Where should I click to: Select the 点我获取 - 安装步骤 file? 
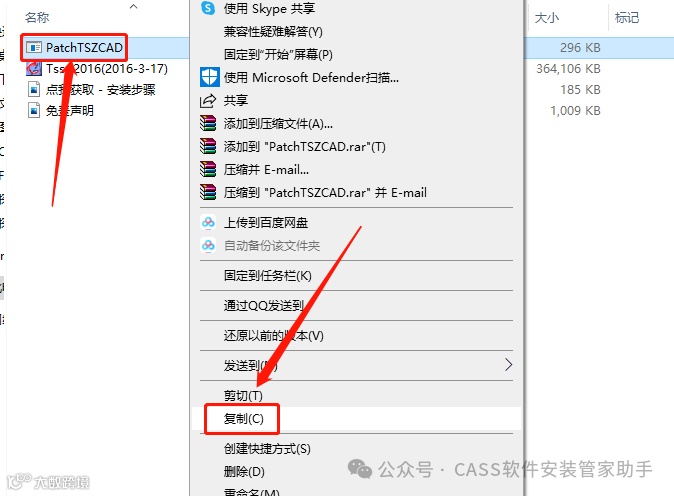(101, 89)
